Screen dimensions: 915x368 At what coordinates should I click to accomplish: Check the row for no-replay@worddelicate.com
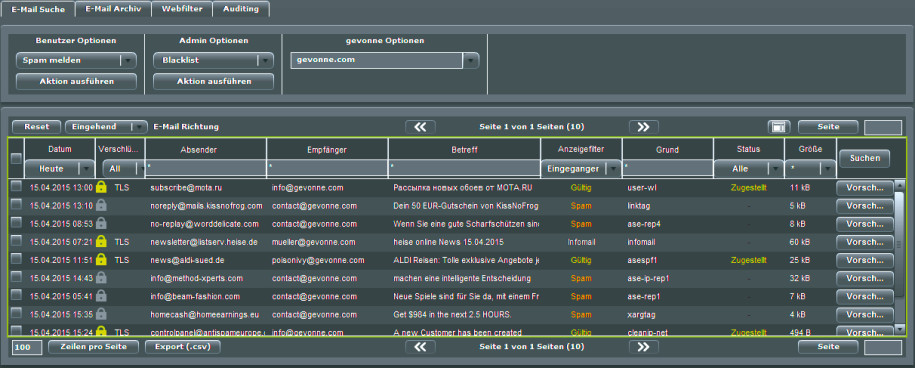click(x=16, y=222)
